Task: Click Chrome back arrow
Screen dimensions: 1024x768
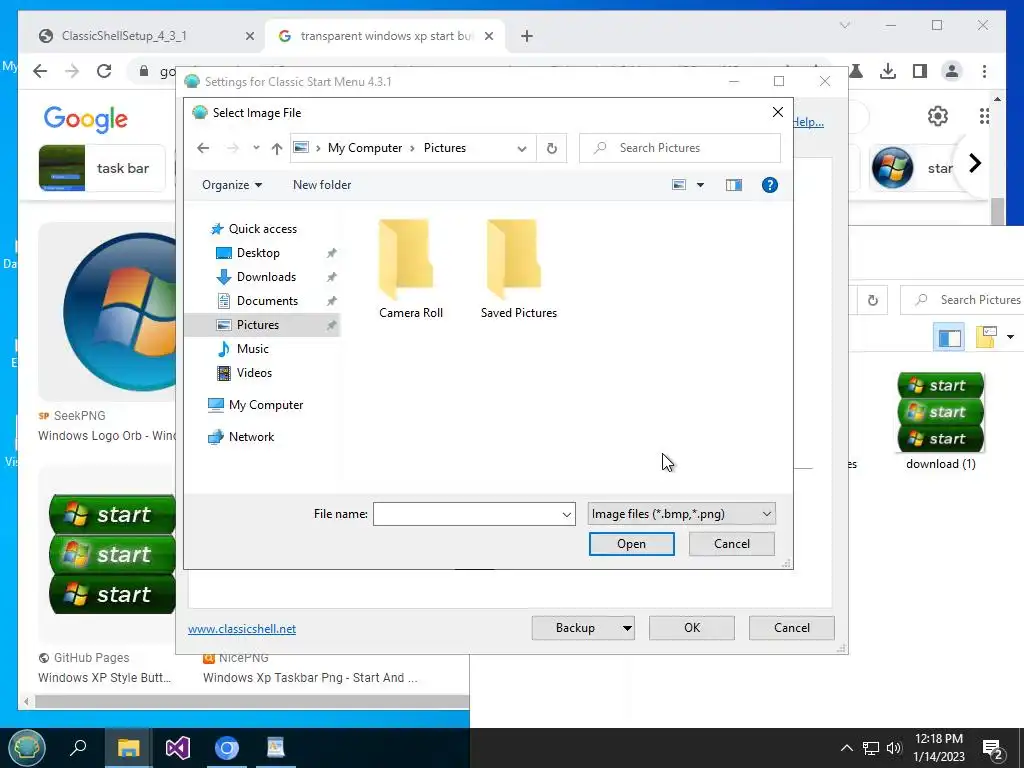Action: tap(40, 71)
